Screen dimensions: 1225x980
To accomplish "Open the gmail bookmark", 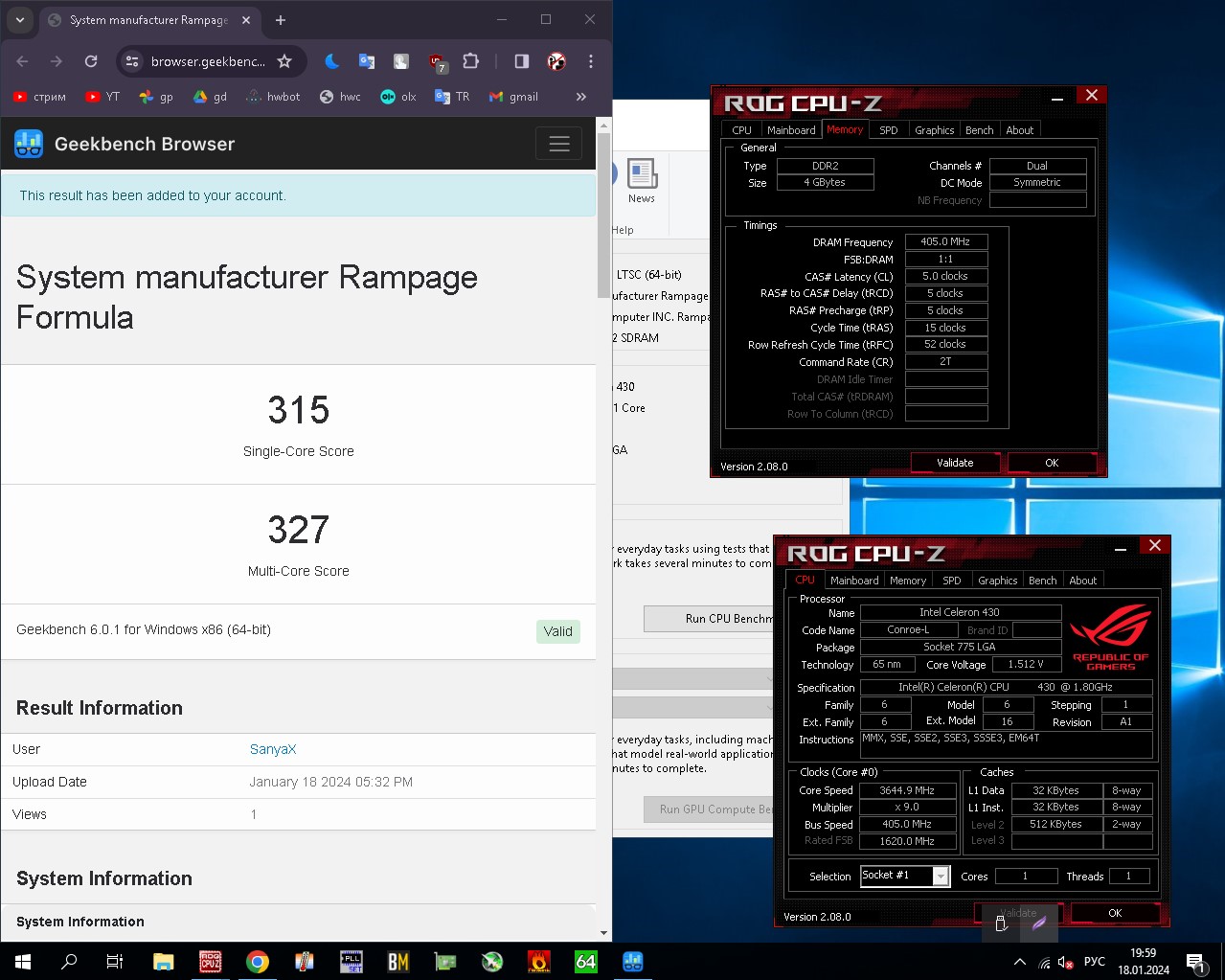I will (513, 97).
